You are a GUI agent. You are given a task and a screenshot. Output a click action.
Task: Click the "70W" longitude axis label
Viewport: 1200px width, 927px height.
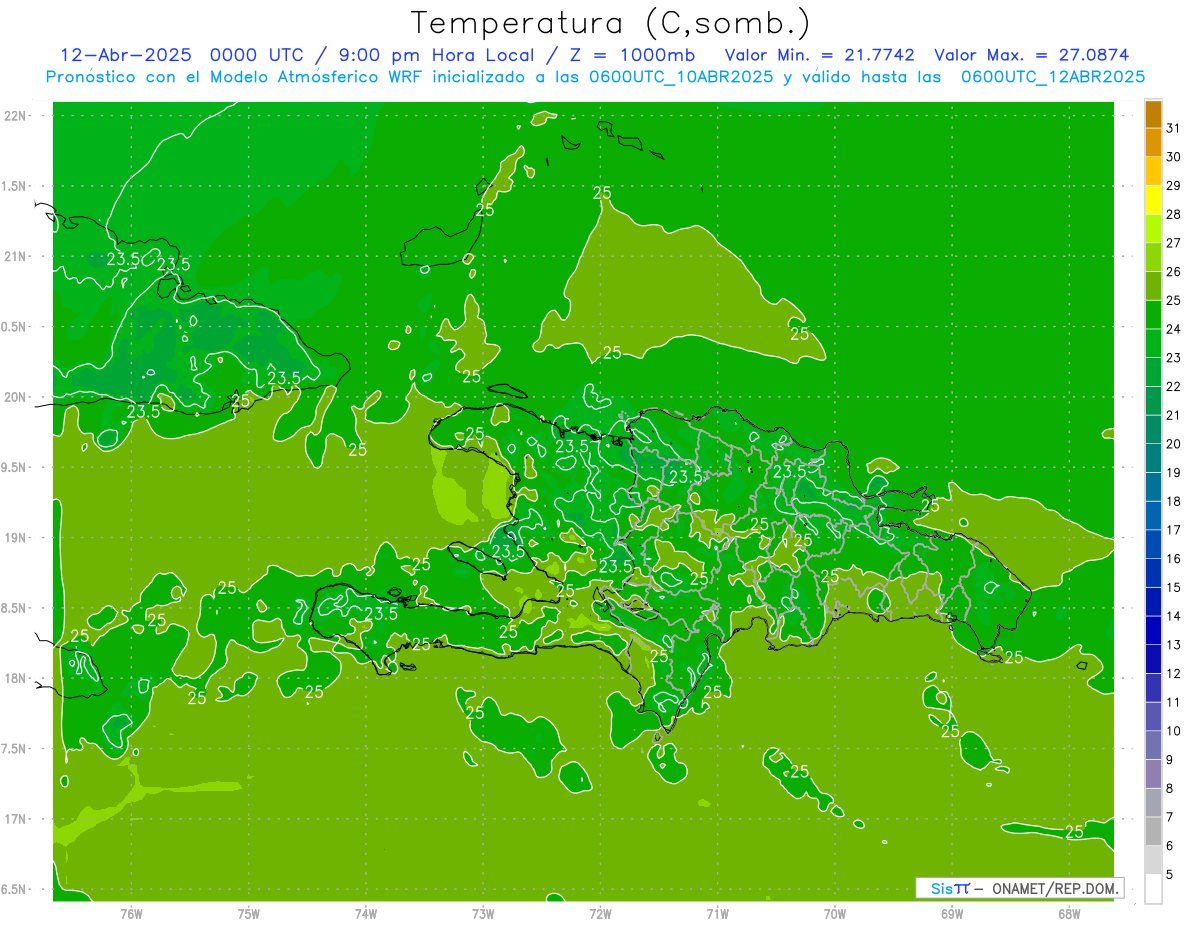click(835, 913)
